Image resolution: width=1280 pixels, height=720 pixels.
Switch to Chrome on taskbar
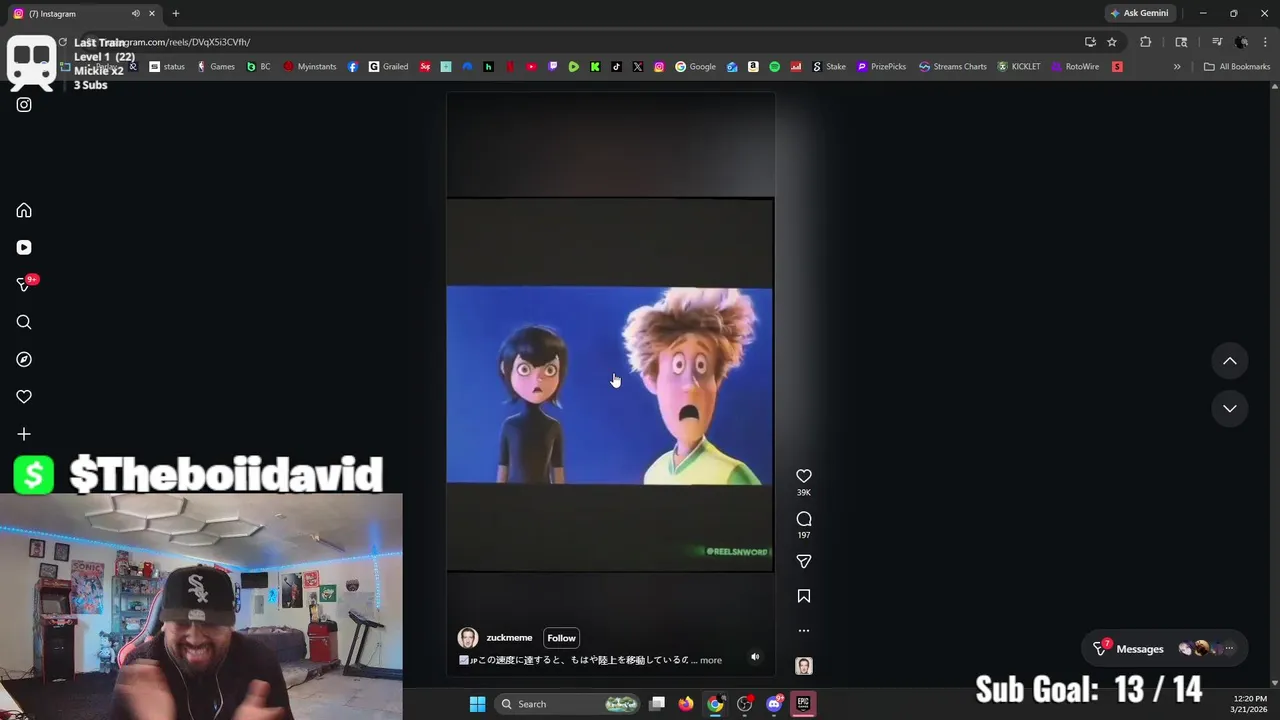[x=715, y=704]
